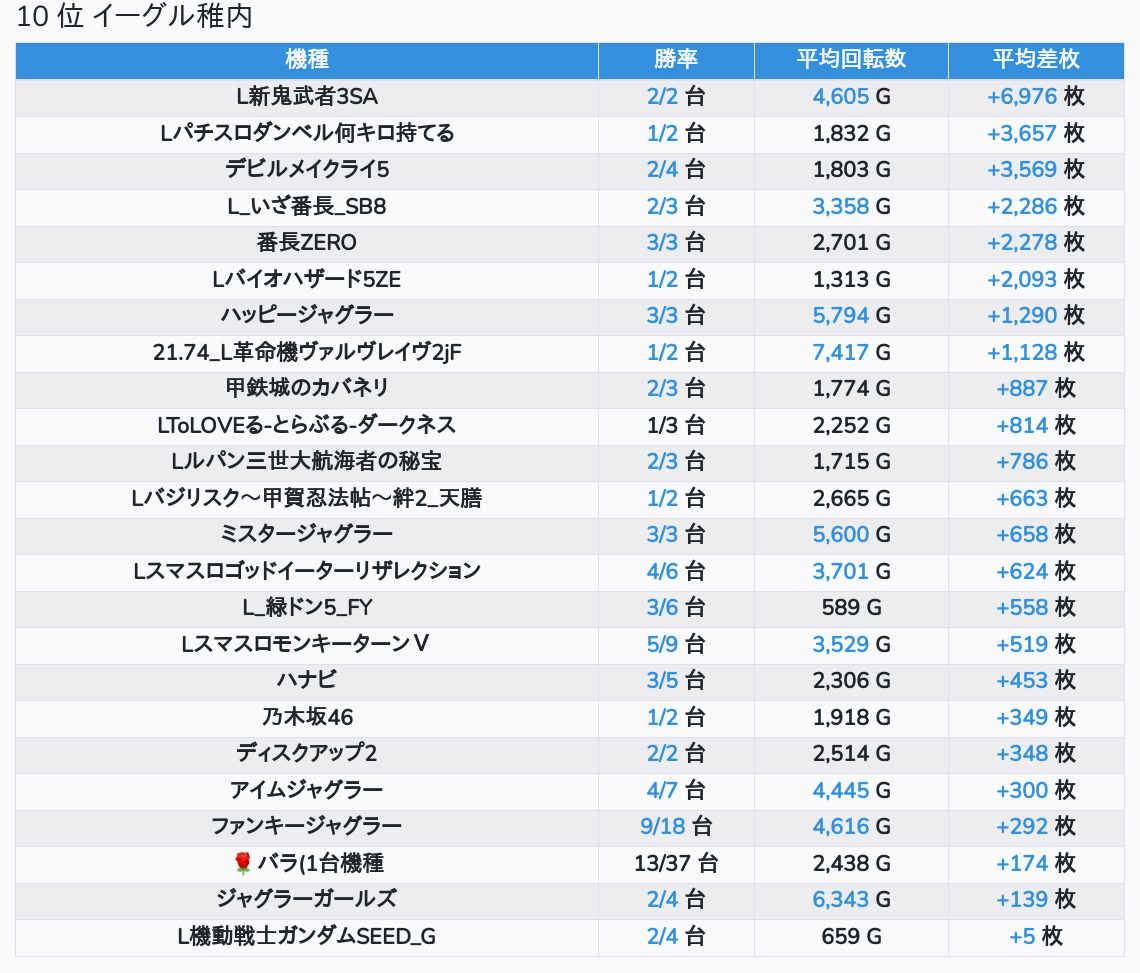Click the 番長ZERO machine name
This screenshot has height=973, width=1140.
click(x=307, y=242)
